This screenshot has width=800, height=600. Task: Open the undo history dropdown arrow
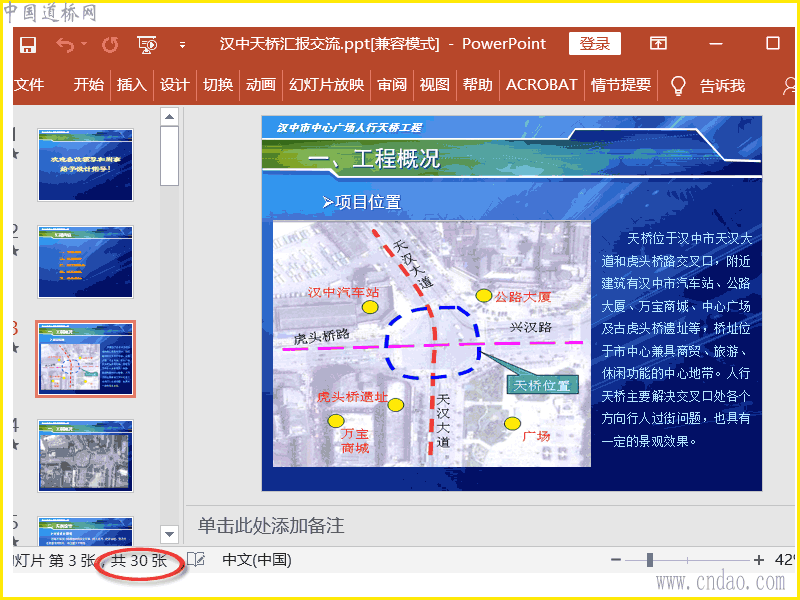pos(84,44)
